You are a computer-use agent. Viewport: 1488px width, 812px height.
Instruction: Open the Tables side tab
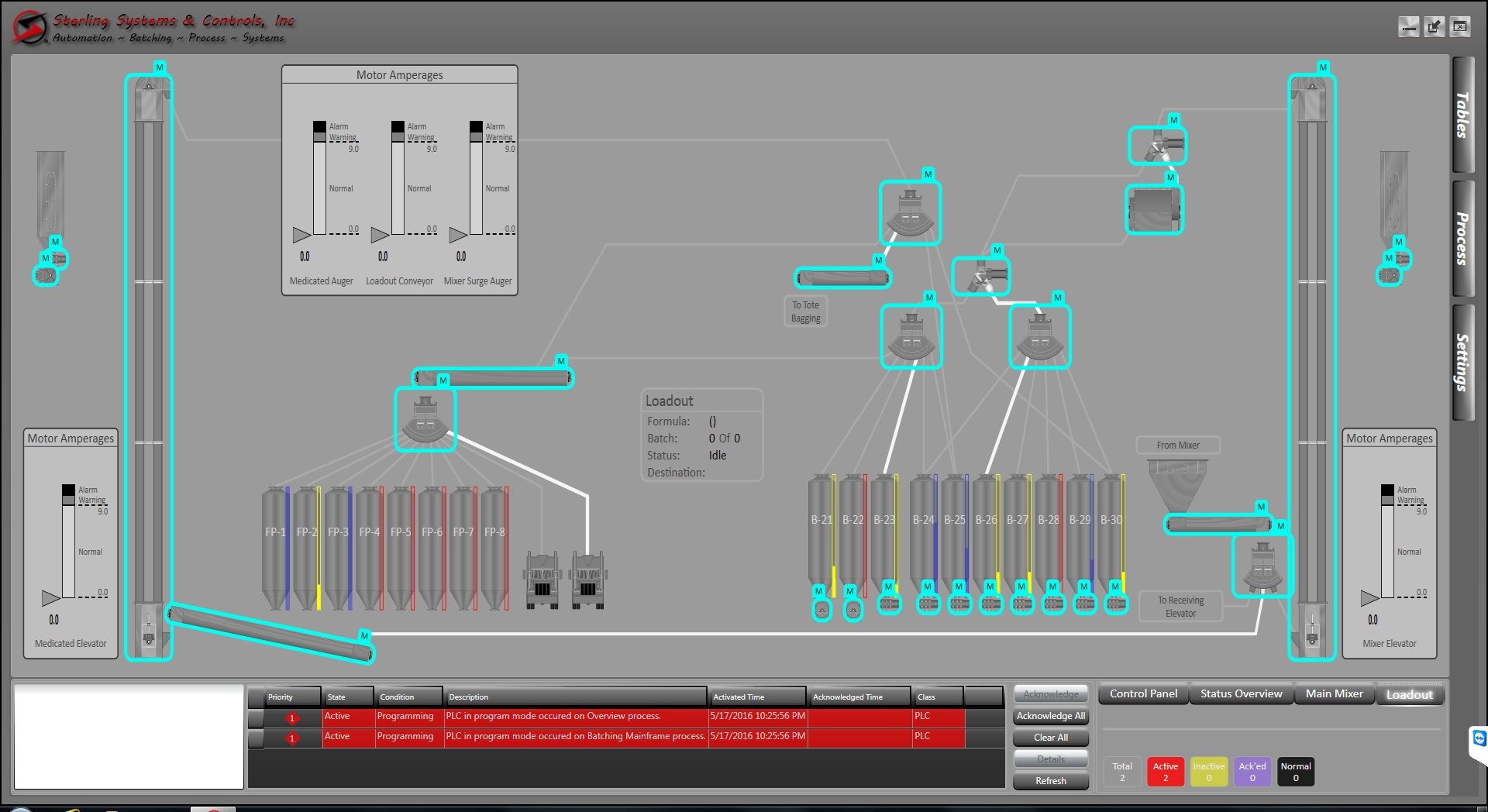click(x=1462, y=115)
